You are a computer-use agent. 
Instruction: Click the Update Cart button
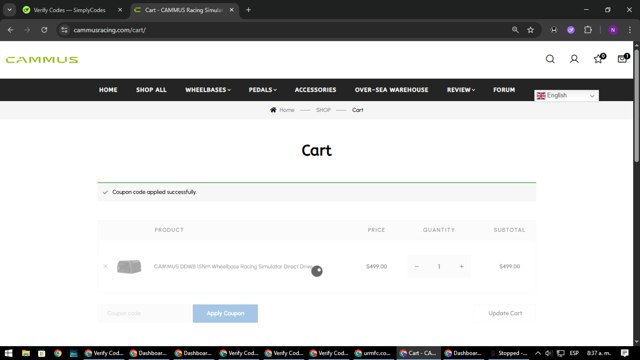[x=505, y=313]
